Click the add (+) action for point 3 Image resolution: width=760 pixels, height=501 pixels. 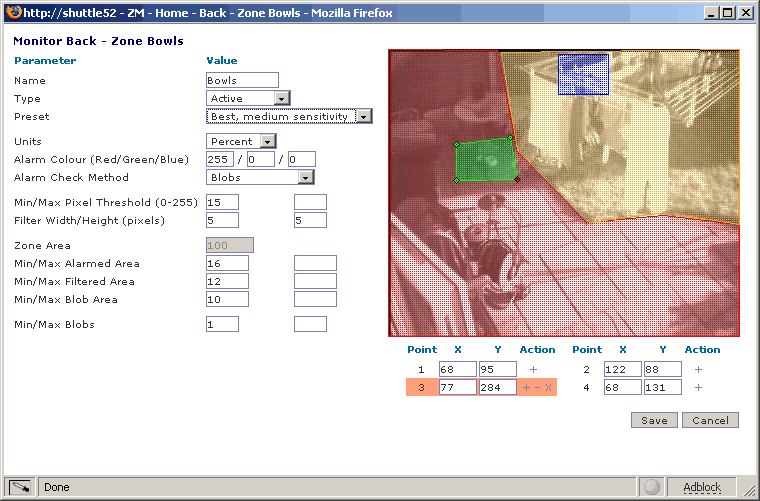pos(526,388)
